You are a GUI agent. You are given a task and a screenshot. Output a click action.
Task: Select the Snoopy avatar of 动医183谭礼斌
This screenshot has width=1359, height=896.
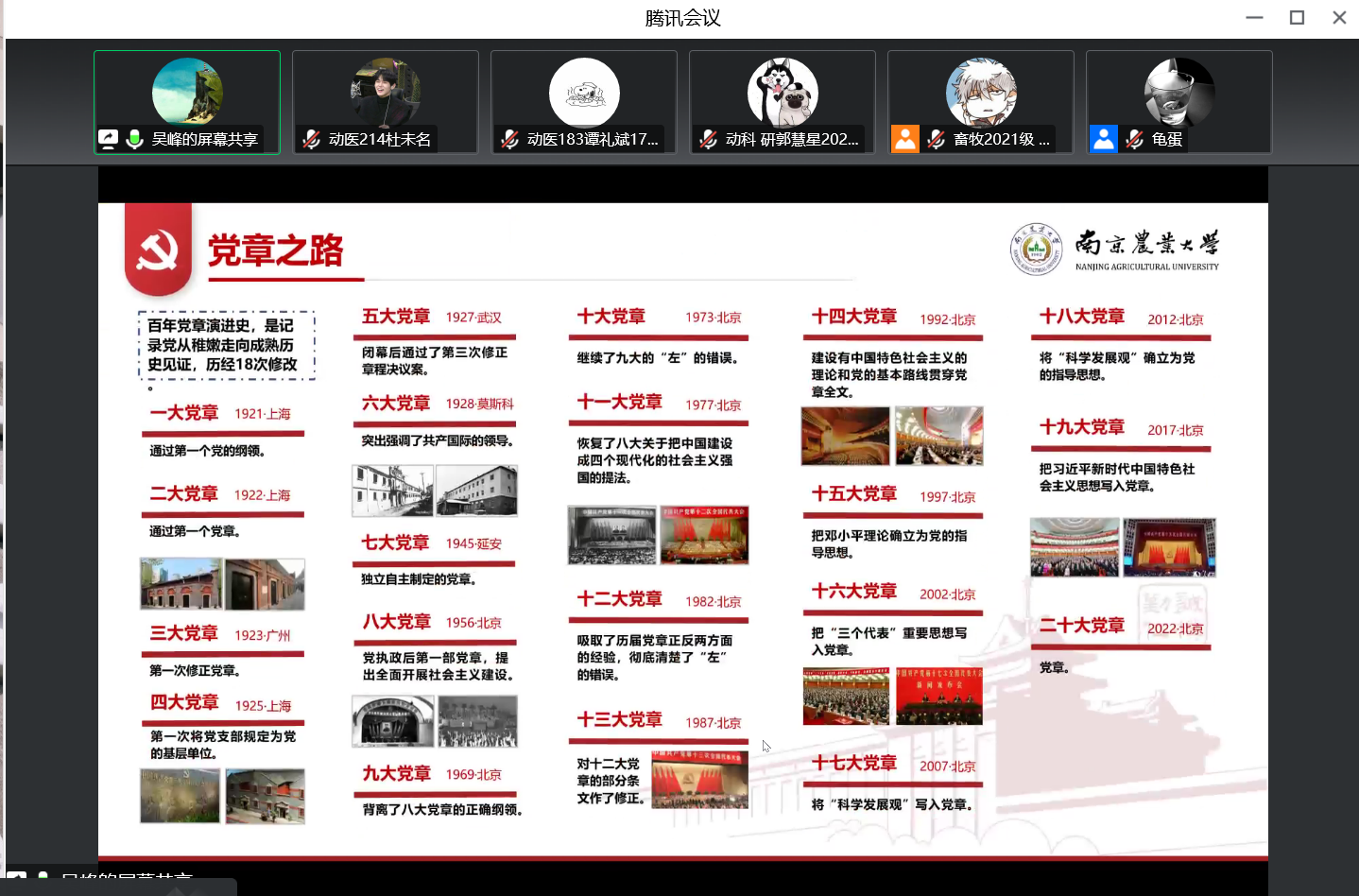click(x=584, y=92)
